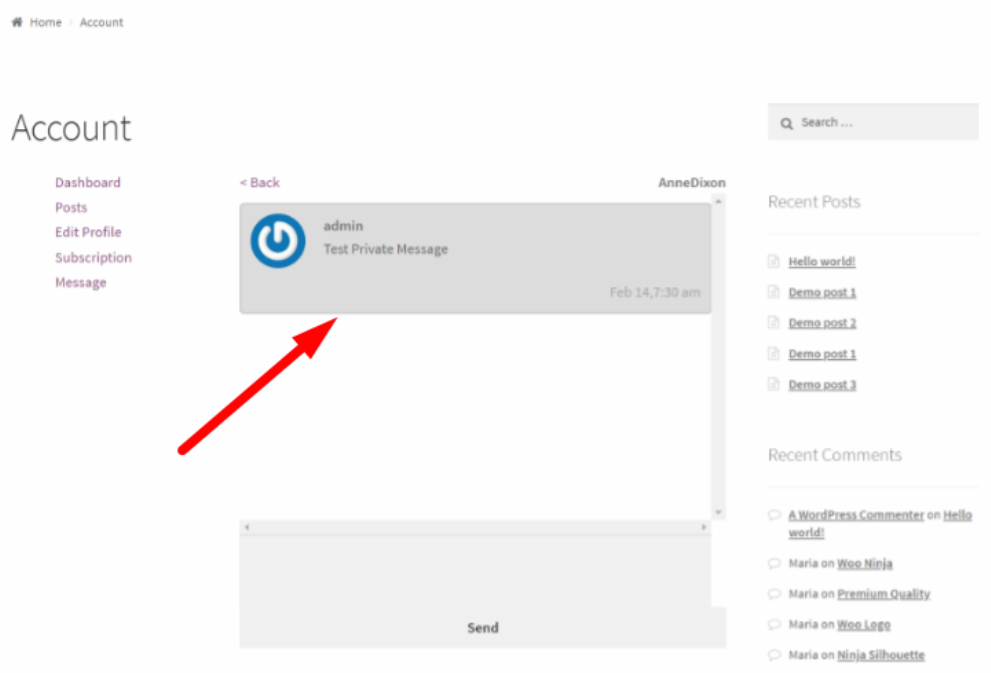Click document icon beside Demo post 3
The image size is (991, 673).
coord(774,384)
